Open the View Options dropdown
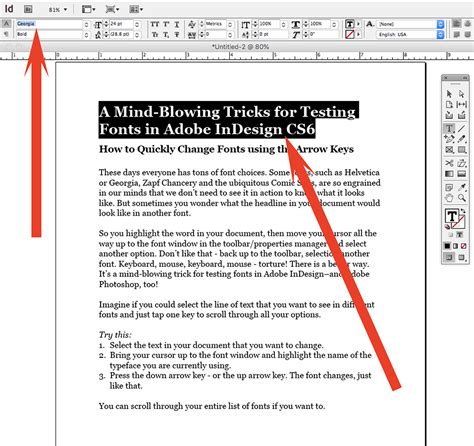 pyautogui.click(x=89, y=9)
